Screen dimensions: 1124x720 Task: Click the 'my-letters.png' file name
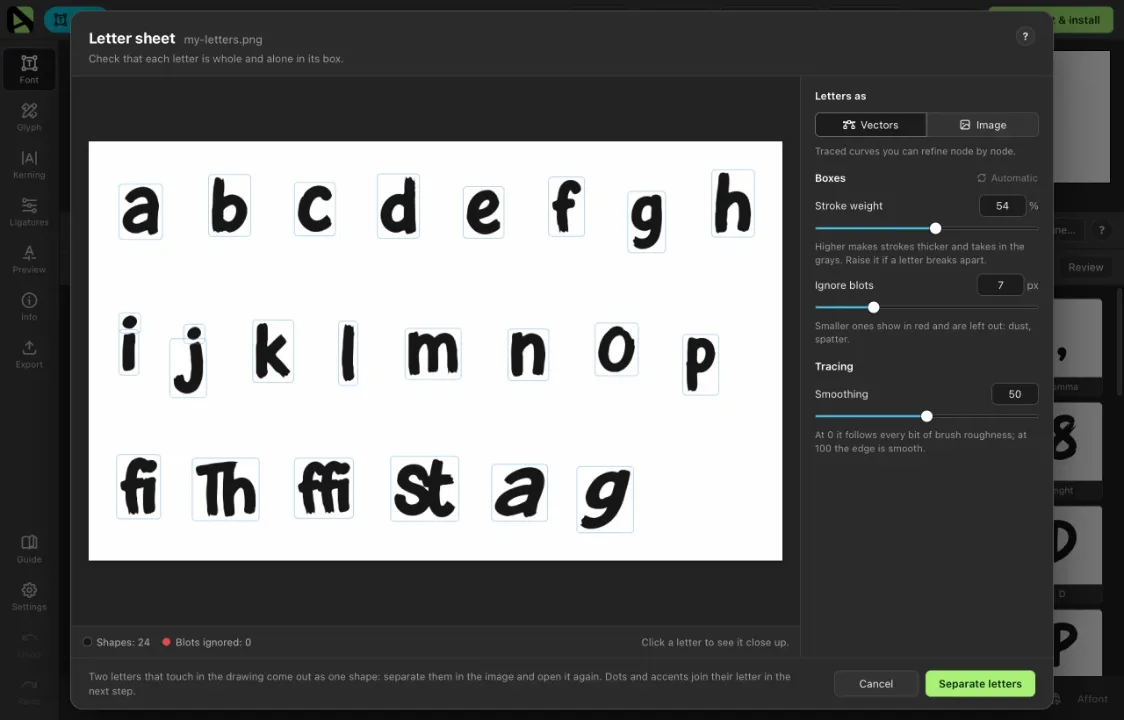click(x=223, y=39)
